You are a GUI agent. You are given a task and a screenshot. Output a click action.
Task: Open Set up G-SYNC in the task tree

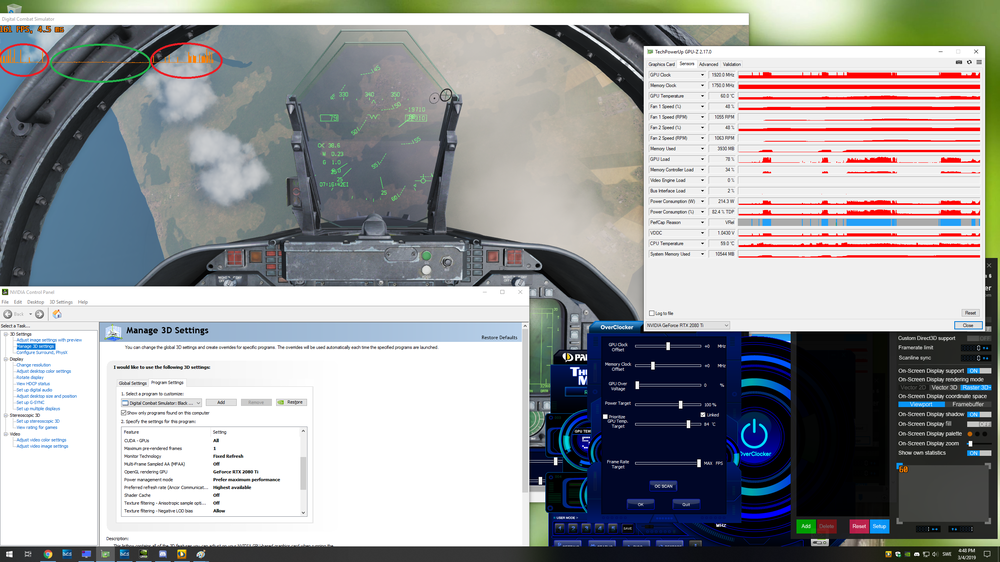[30, 403]
